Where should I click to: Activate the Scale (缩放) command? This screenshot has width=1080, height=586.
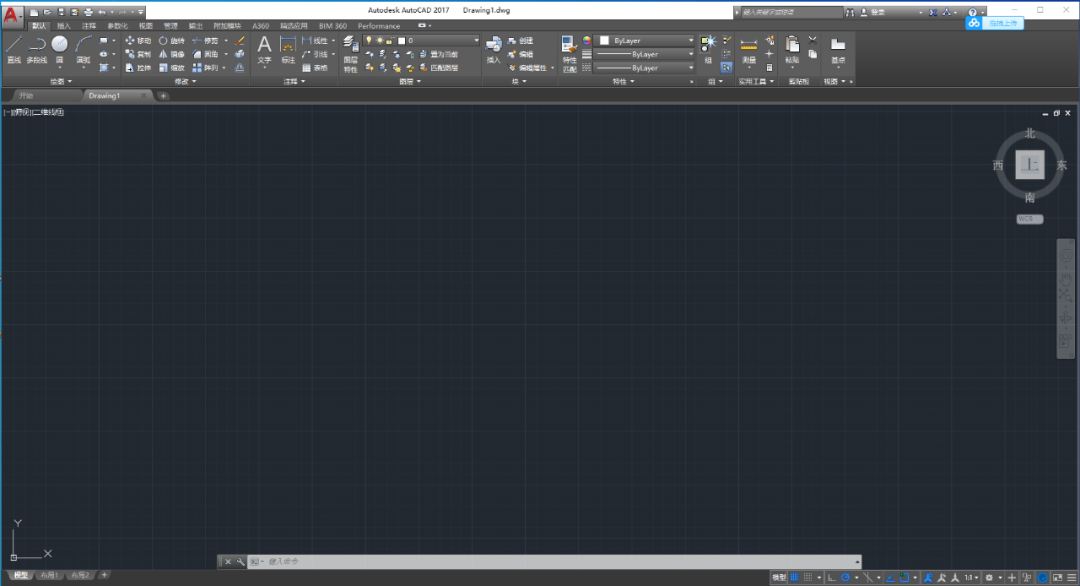coord(171,68)
